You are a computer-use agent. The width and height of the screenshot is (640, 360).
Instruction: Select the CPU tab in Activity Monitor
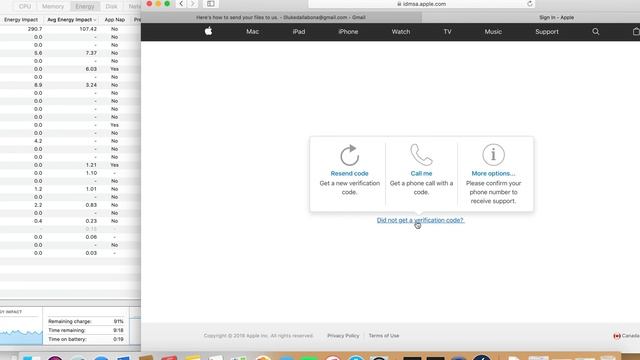(25, 6)
